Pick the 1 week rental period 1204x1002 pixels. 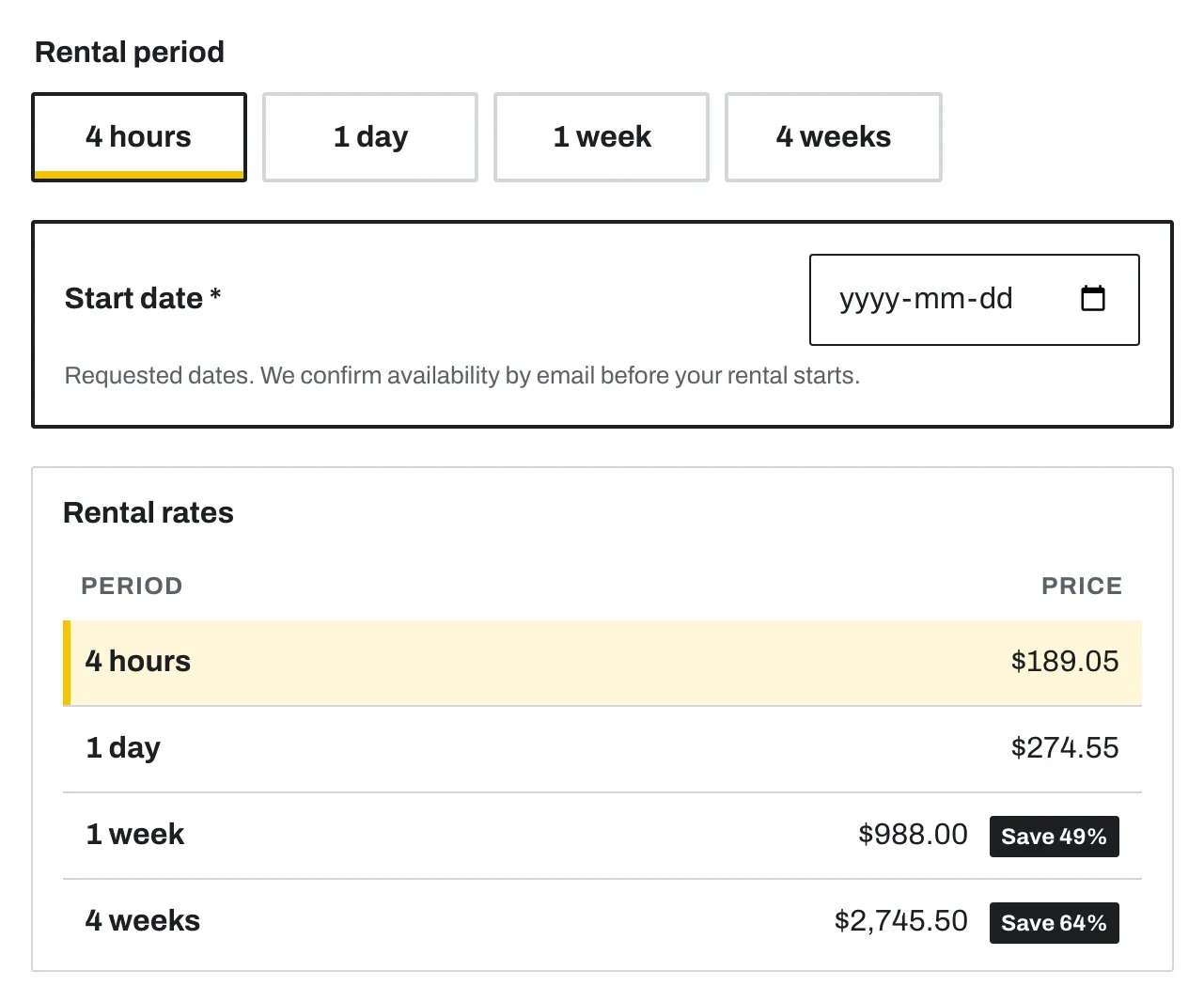click(602, 137)
